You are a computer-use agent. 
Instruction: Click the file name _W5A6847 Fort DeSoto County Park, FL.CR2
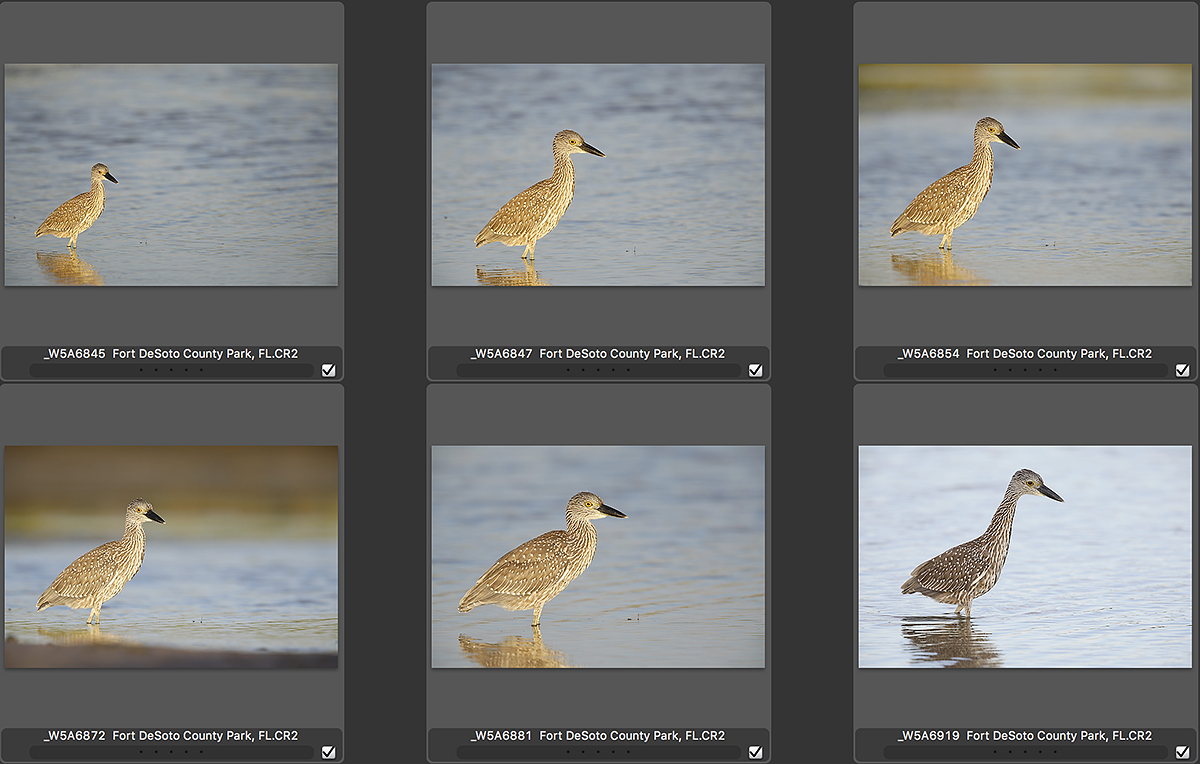[598, 354]
